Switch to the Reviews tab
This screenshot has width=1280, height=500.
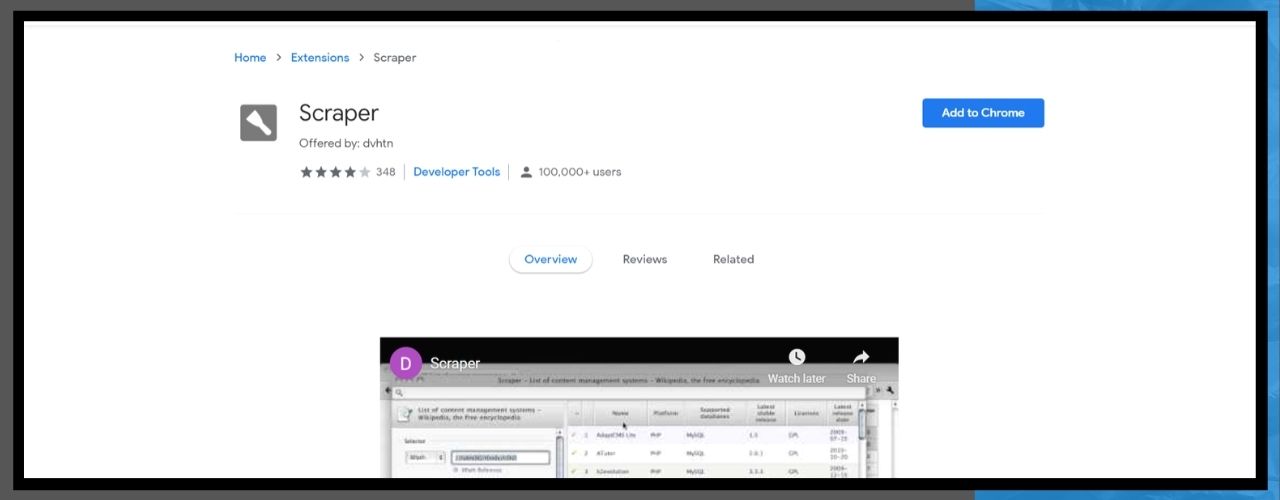644,259
